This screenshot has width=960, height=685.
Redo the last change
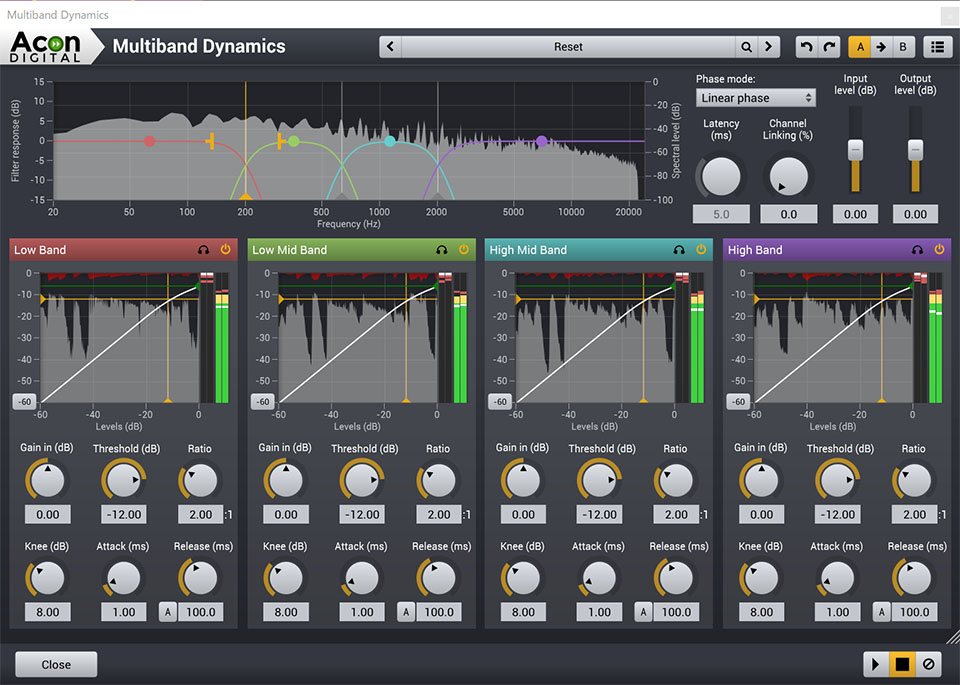click(829, 47)
